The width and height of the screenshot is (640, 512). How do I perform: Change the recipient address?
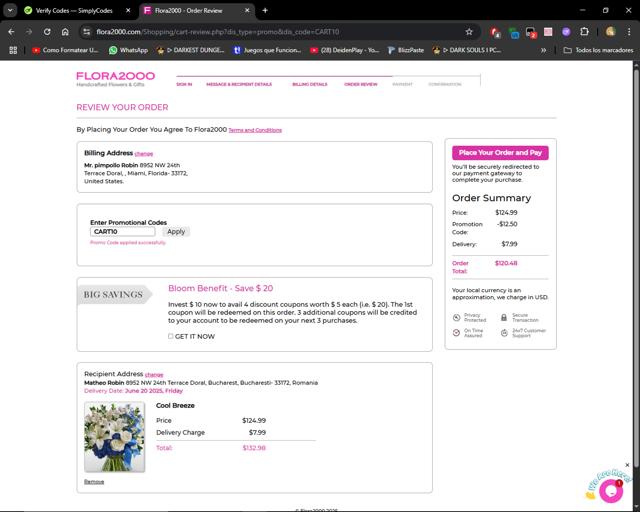(x=154, y=375)
